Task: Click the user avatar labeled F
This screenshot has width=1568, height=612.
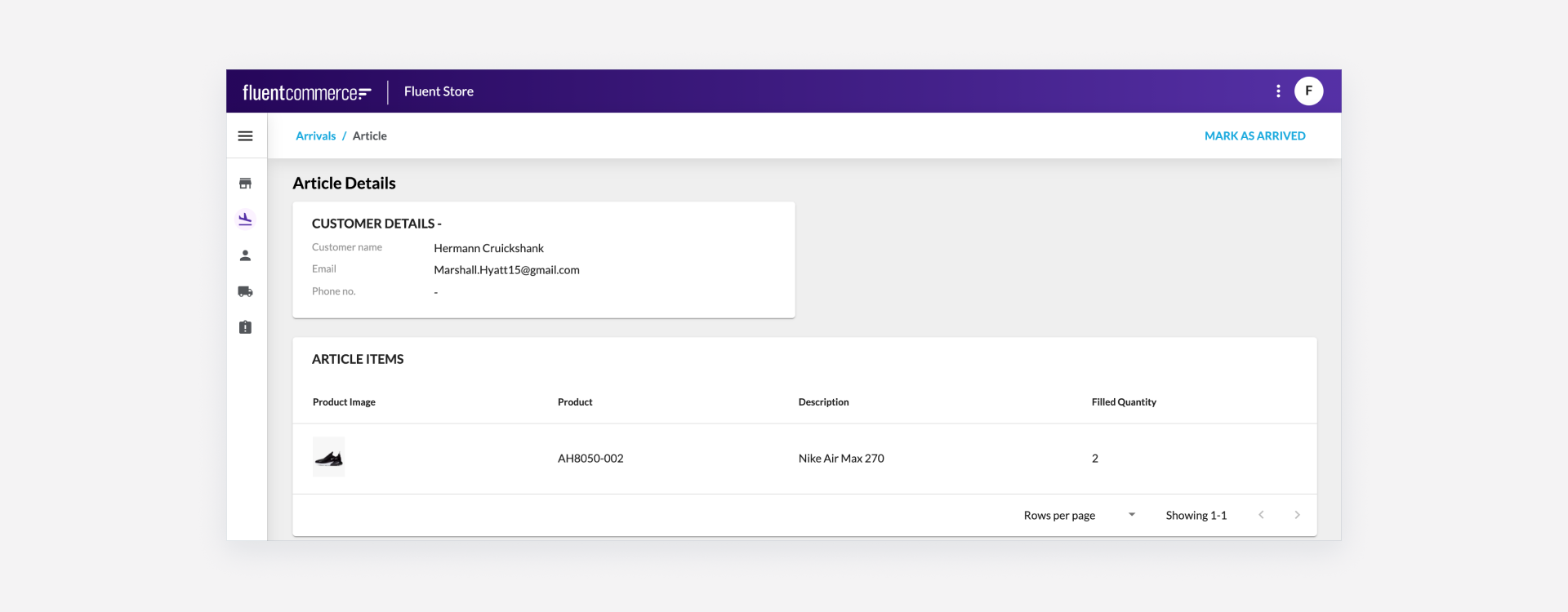Action: (1308, 91)
